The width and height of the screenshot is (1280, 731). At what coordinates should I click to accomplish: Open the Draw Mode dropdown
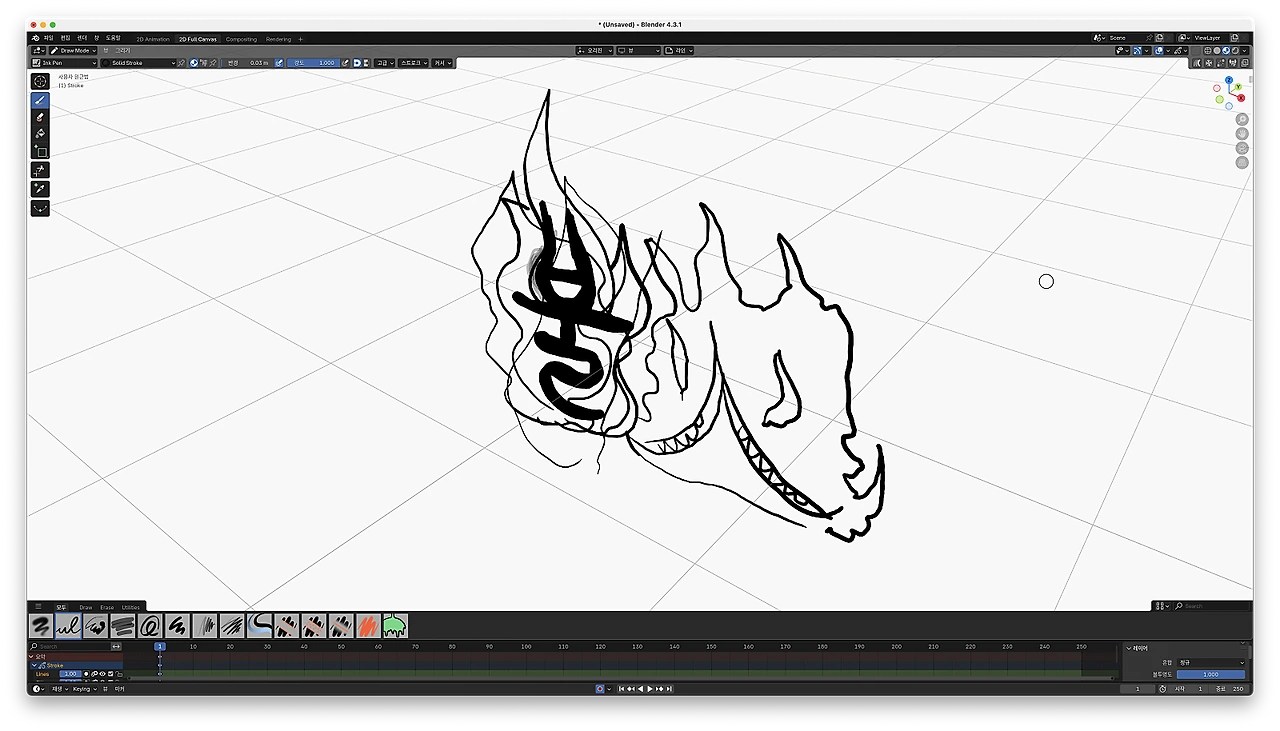74,50
